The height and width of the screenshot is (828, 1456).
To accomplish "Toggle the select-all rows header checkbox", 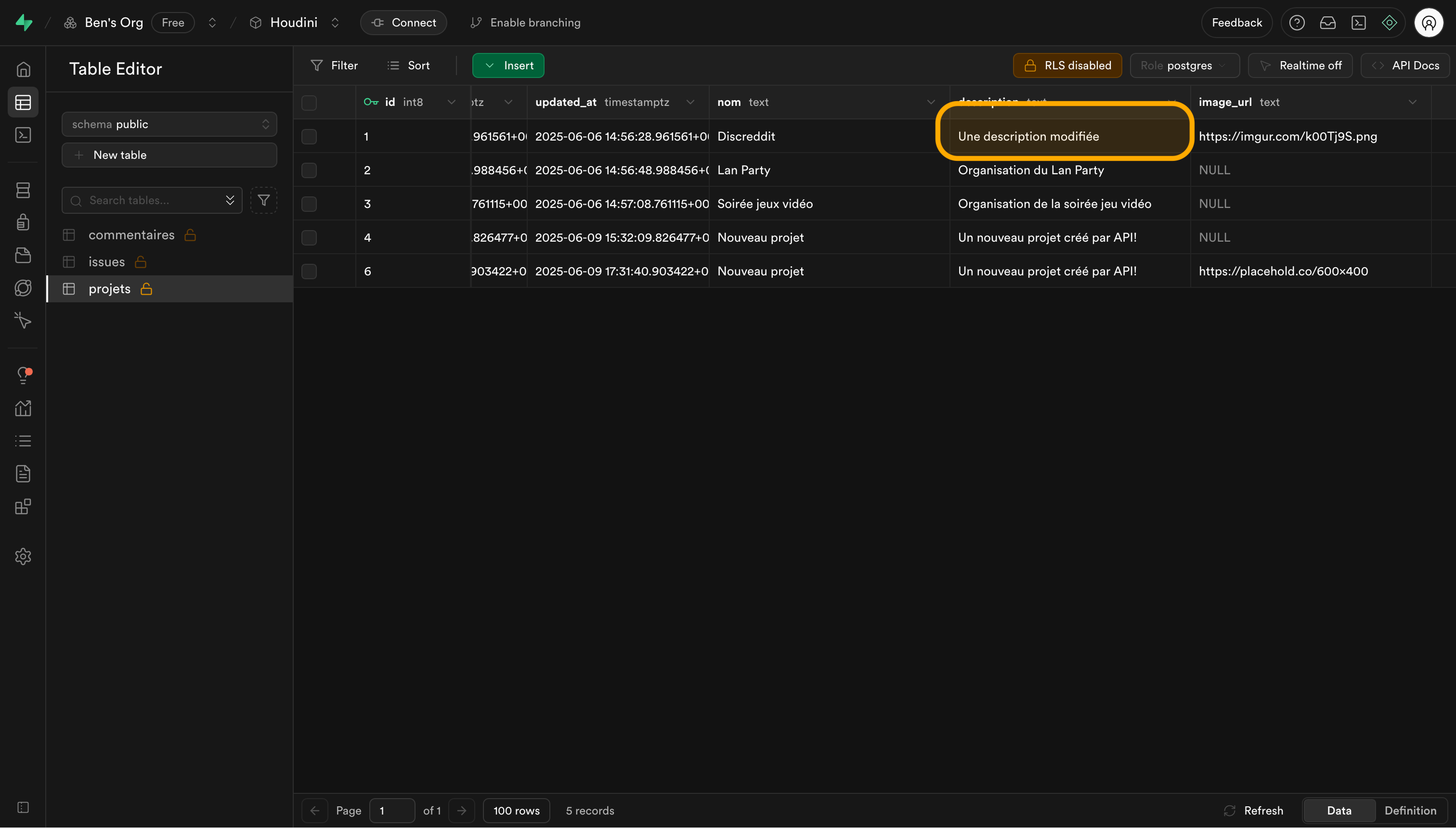I will coord(309,103).
